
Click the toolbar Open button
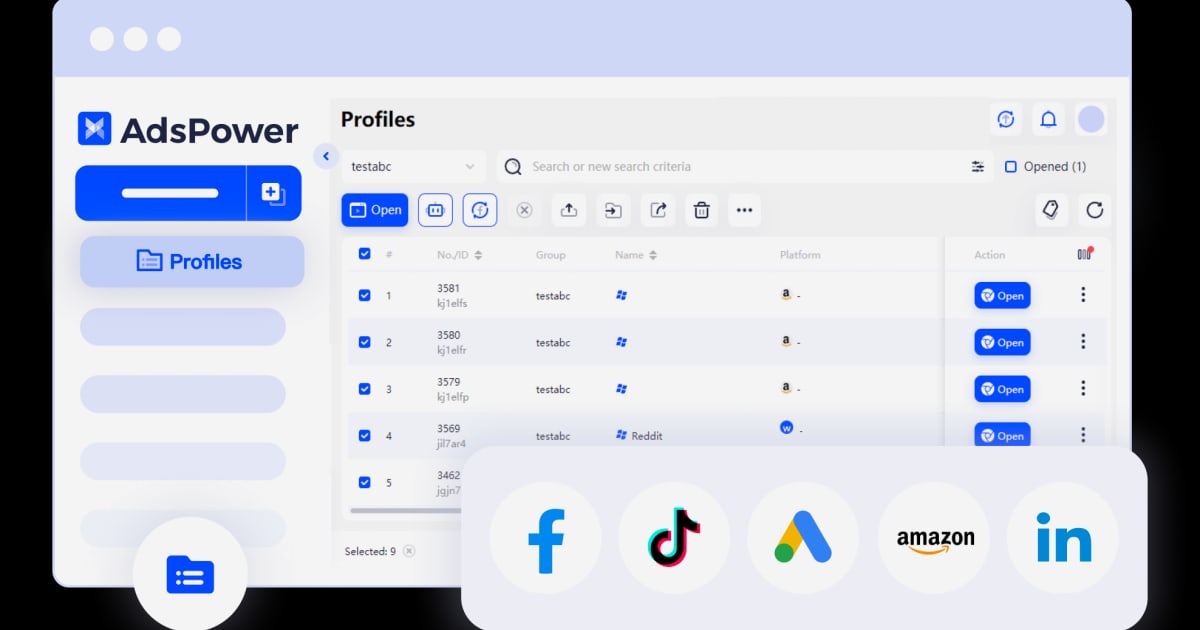[375, 210]
